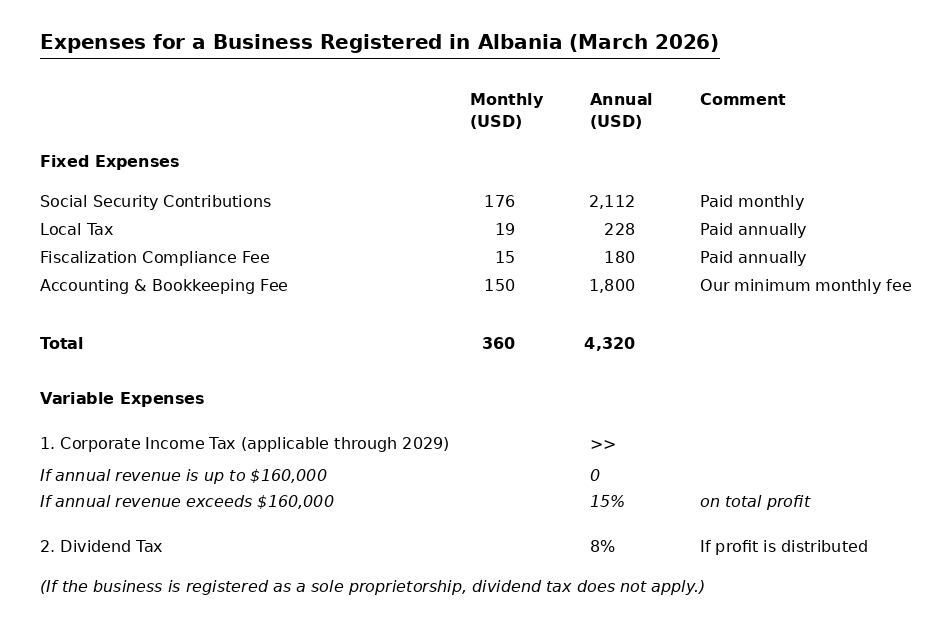The image size is (950, 620).
Task: Select the bold Total row label
Action: 61,344
